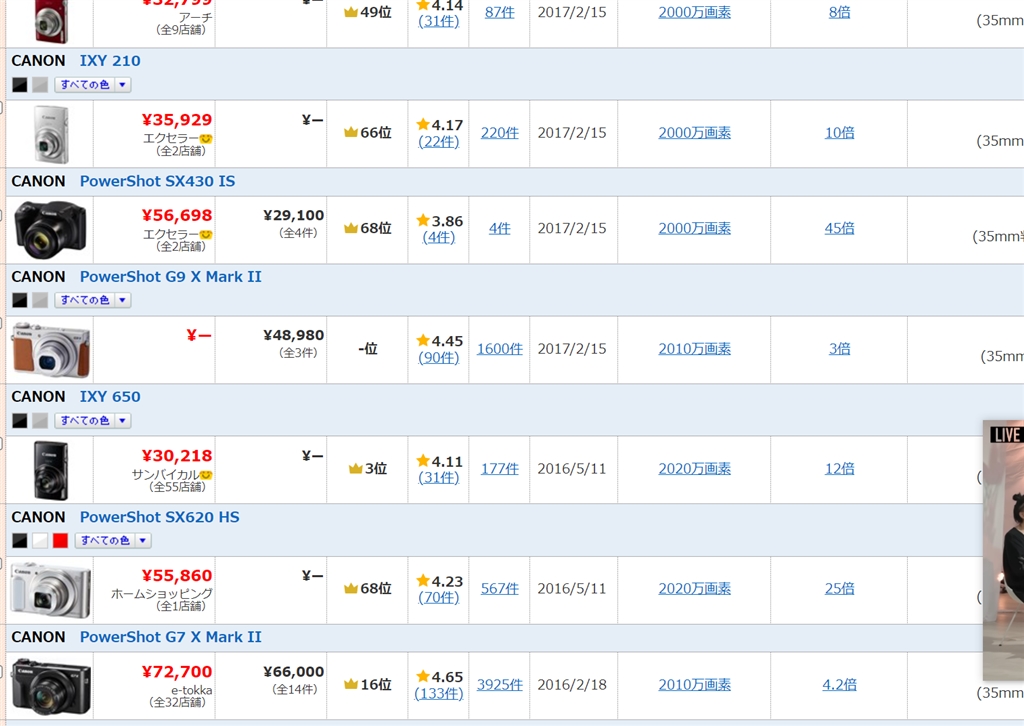Click the silver SX620 HS camera thumbnail
The height and width of the screenshot is (726, 1024).
(x=50, y=590)
